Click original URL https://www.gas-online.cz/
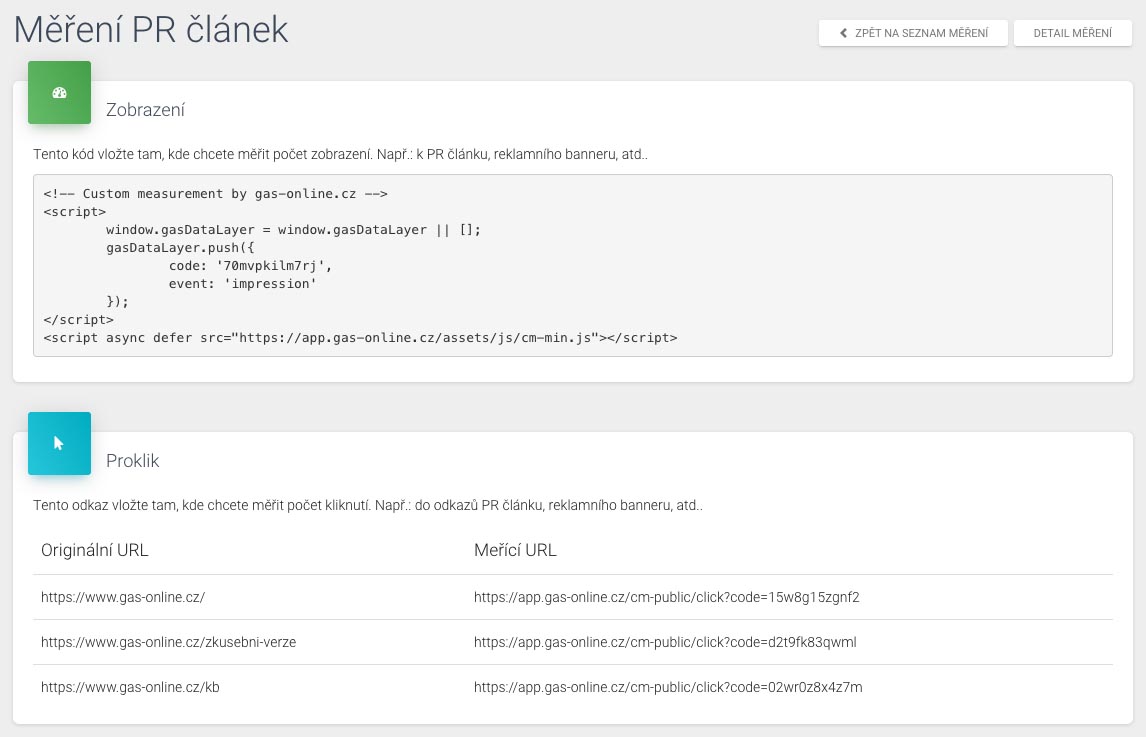The width and height of the screenshot is (1146, 737). (123, 597)
